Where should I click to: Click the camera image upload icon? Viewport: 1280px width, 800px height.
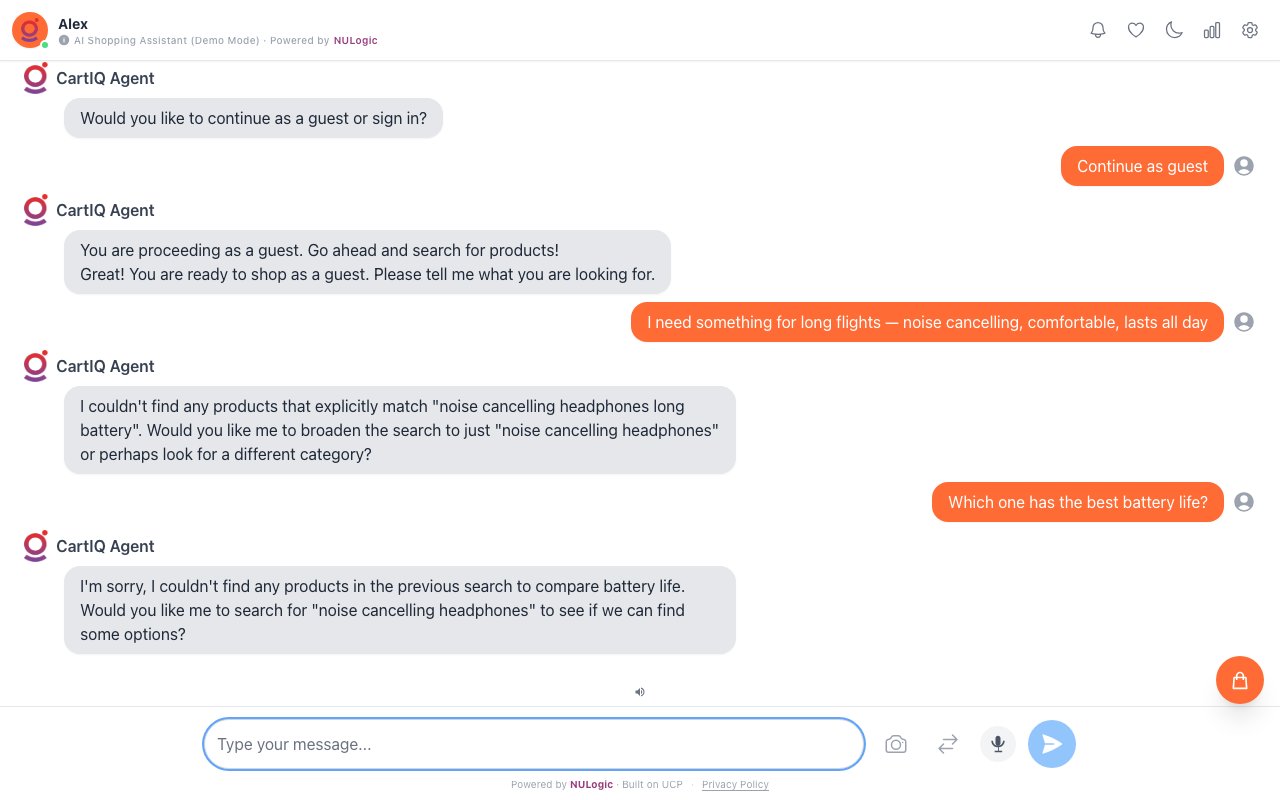pyautogui.click(x=896, y=744)
